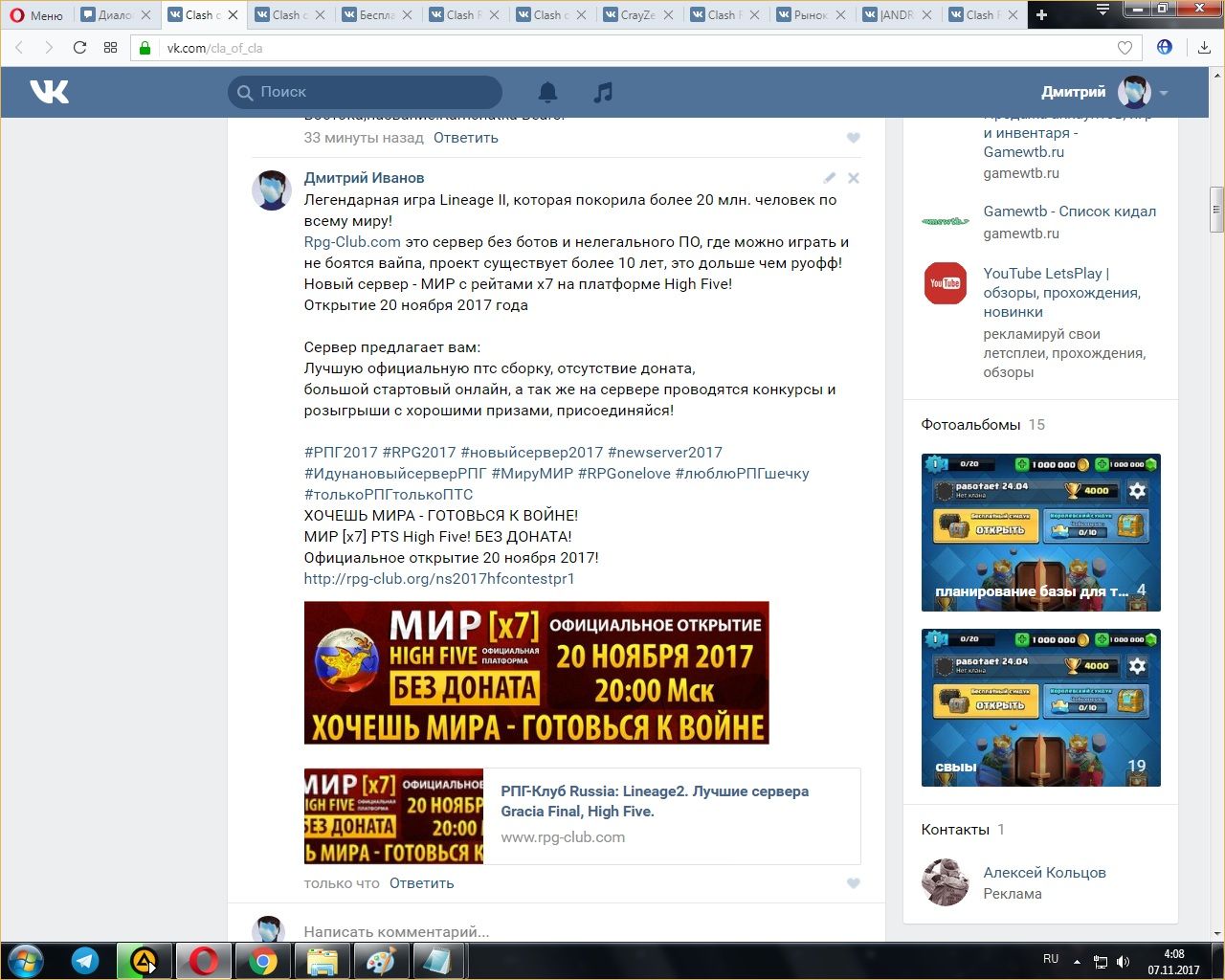Click the page vertical scrollbar
Screen dimensions: 1225x980
coord(1217,211)
